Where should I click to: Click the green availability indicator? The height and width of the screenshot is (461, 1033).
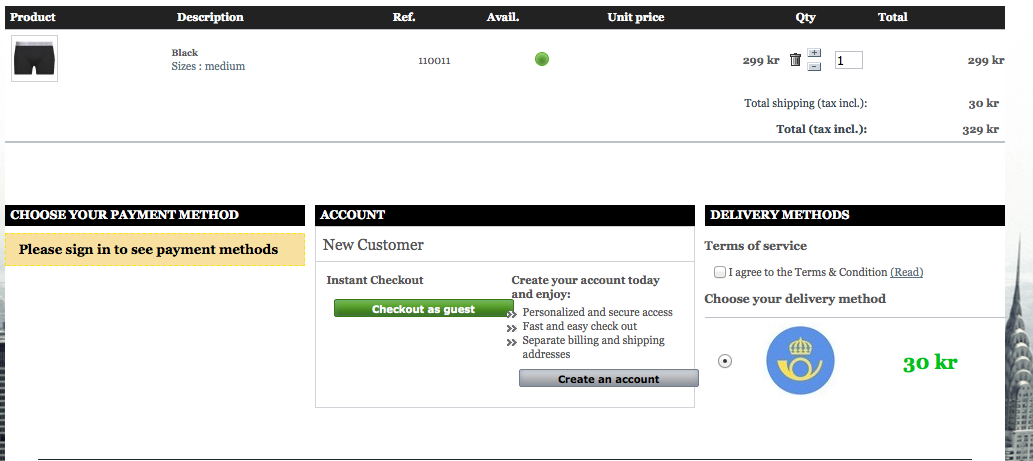542,60
